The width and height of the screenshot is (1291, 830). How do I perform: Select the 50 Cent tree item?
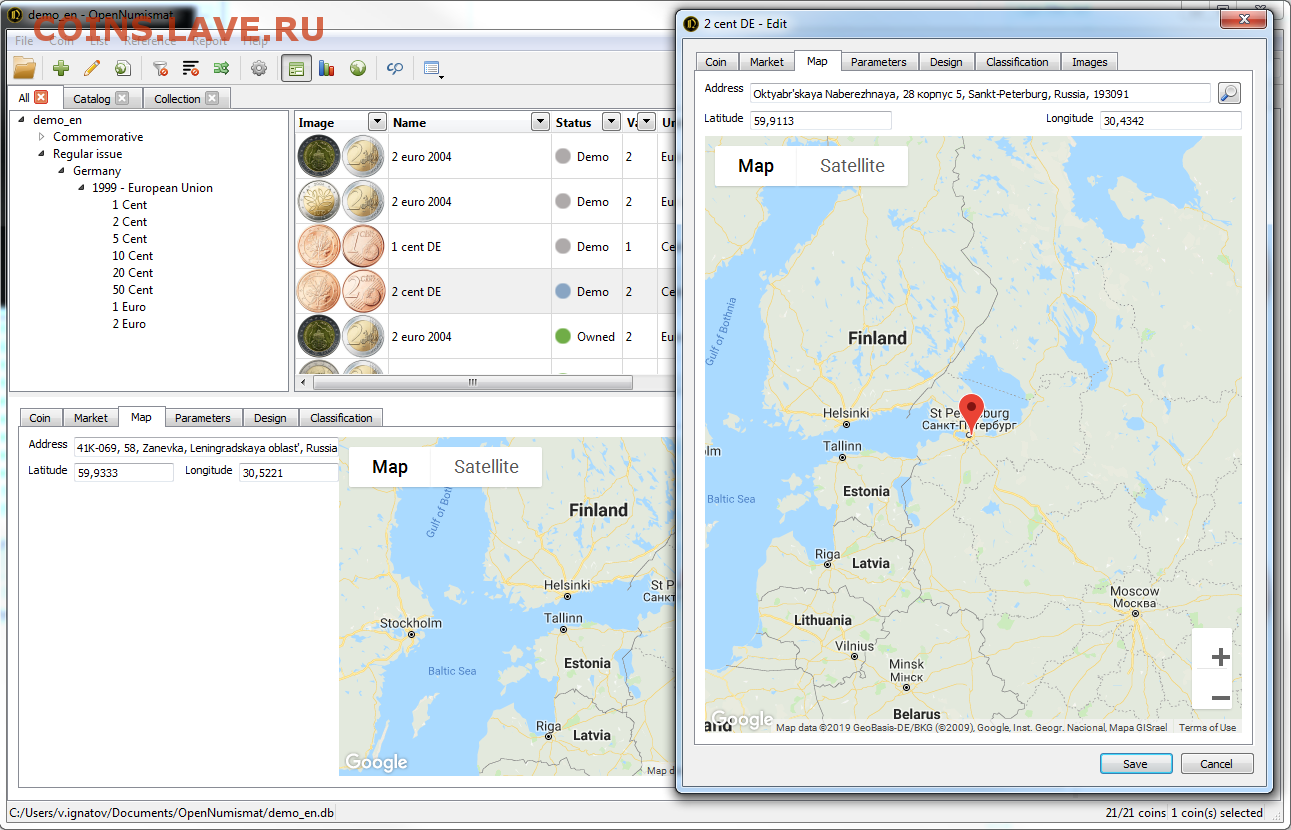point(133,290)
